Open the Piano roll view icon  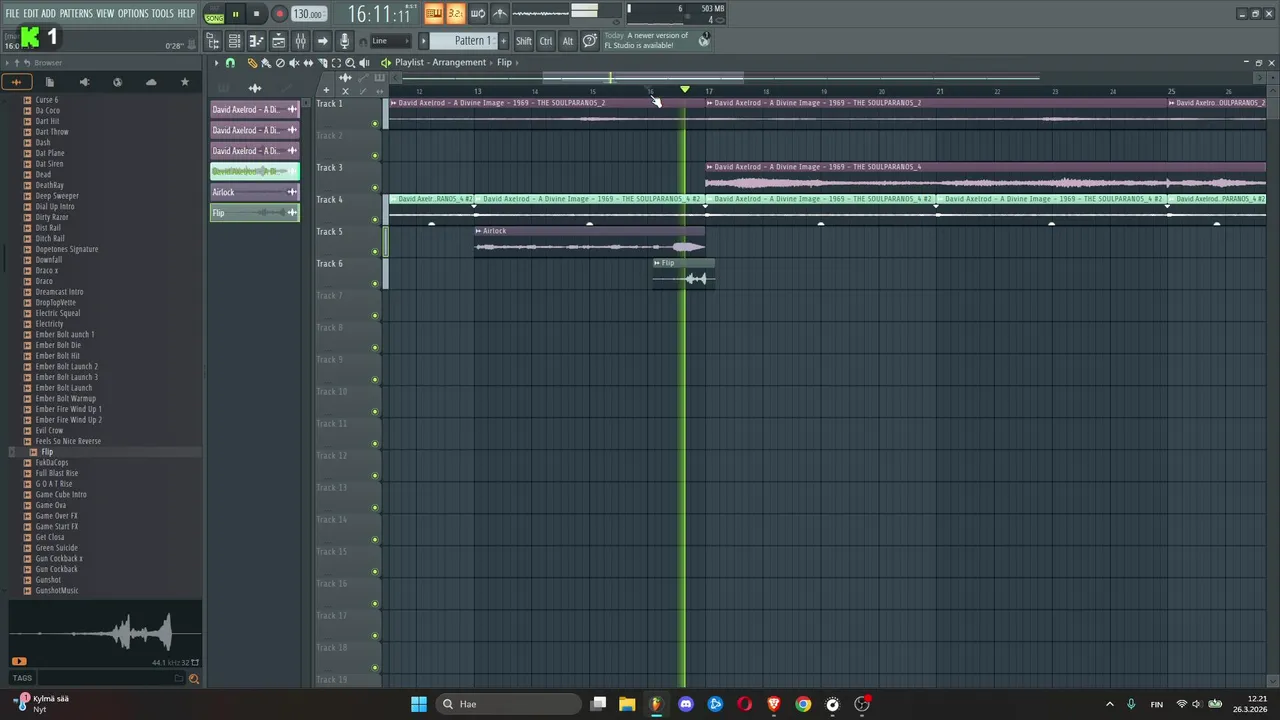pyautogui.click(x=257, y=41)
